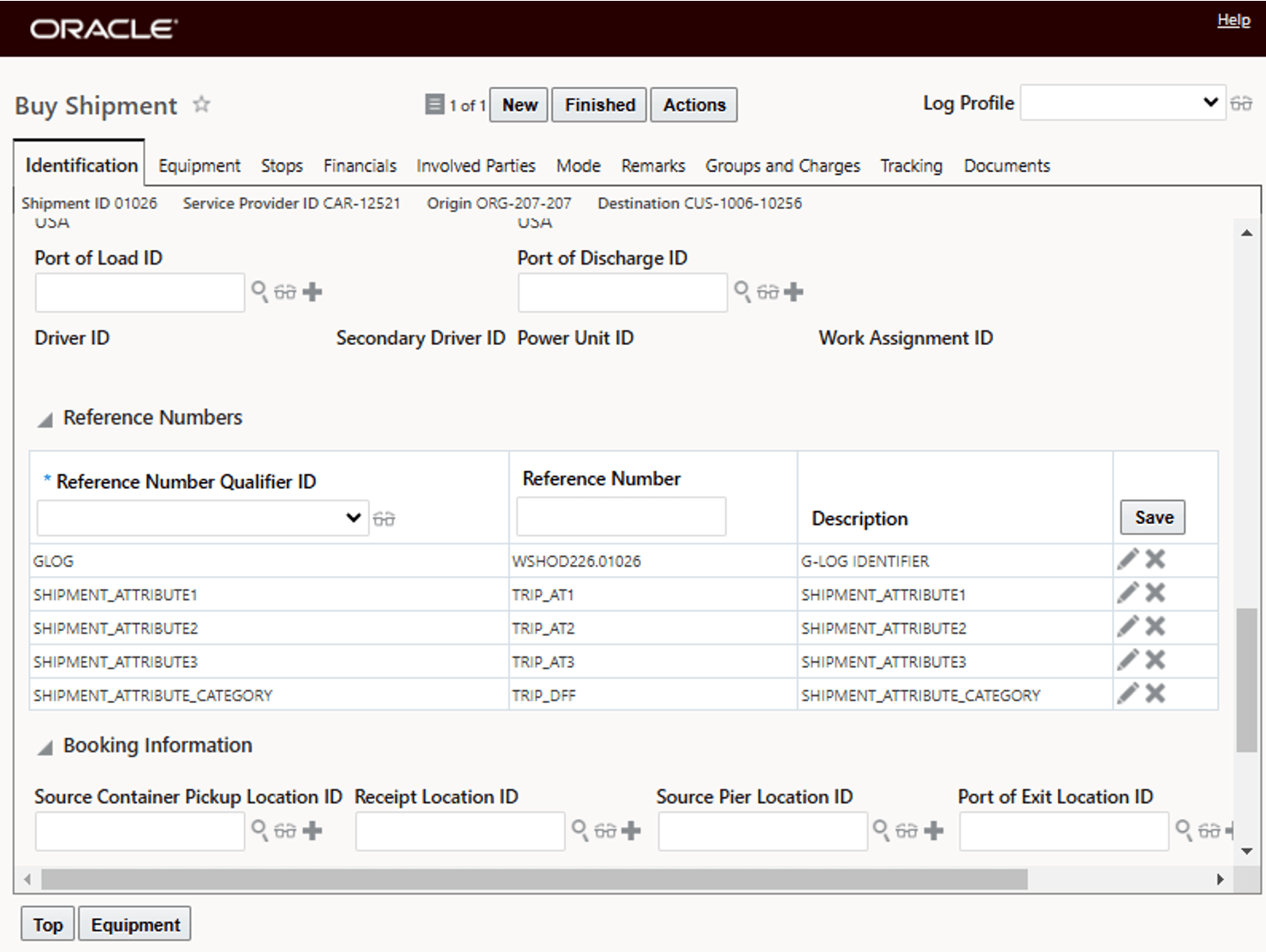The width and height of the screenshot is (1266, 952).
Task: Click inside the Reference Number input field
Action: 620,515
